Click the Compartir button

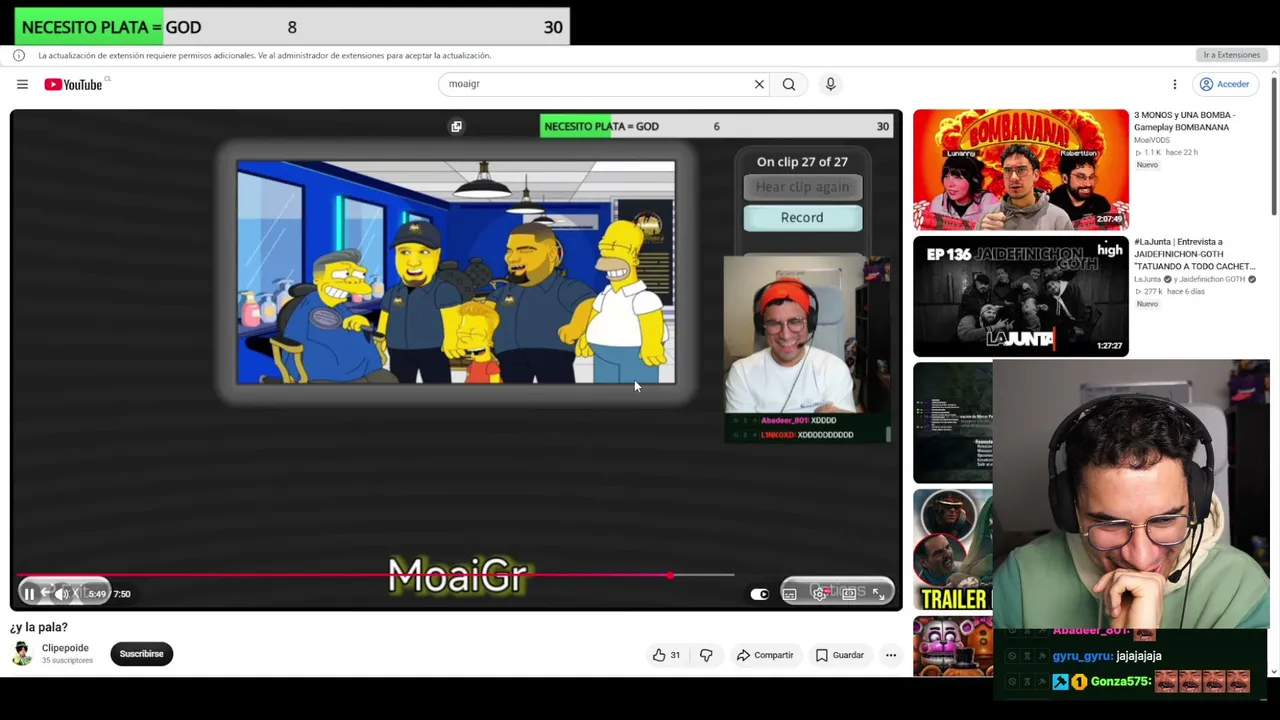(x=765, y=655)
